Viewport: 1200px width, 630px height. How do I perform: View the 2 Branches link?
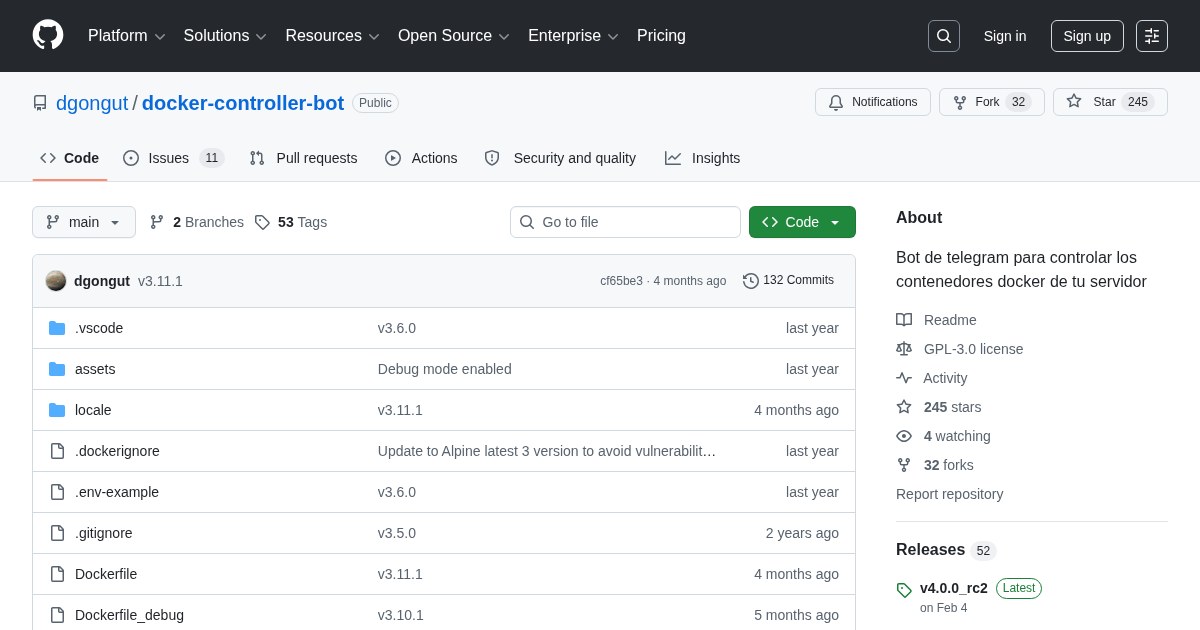tap(197, 222)
